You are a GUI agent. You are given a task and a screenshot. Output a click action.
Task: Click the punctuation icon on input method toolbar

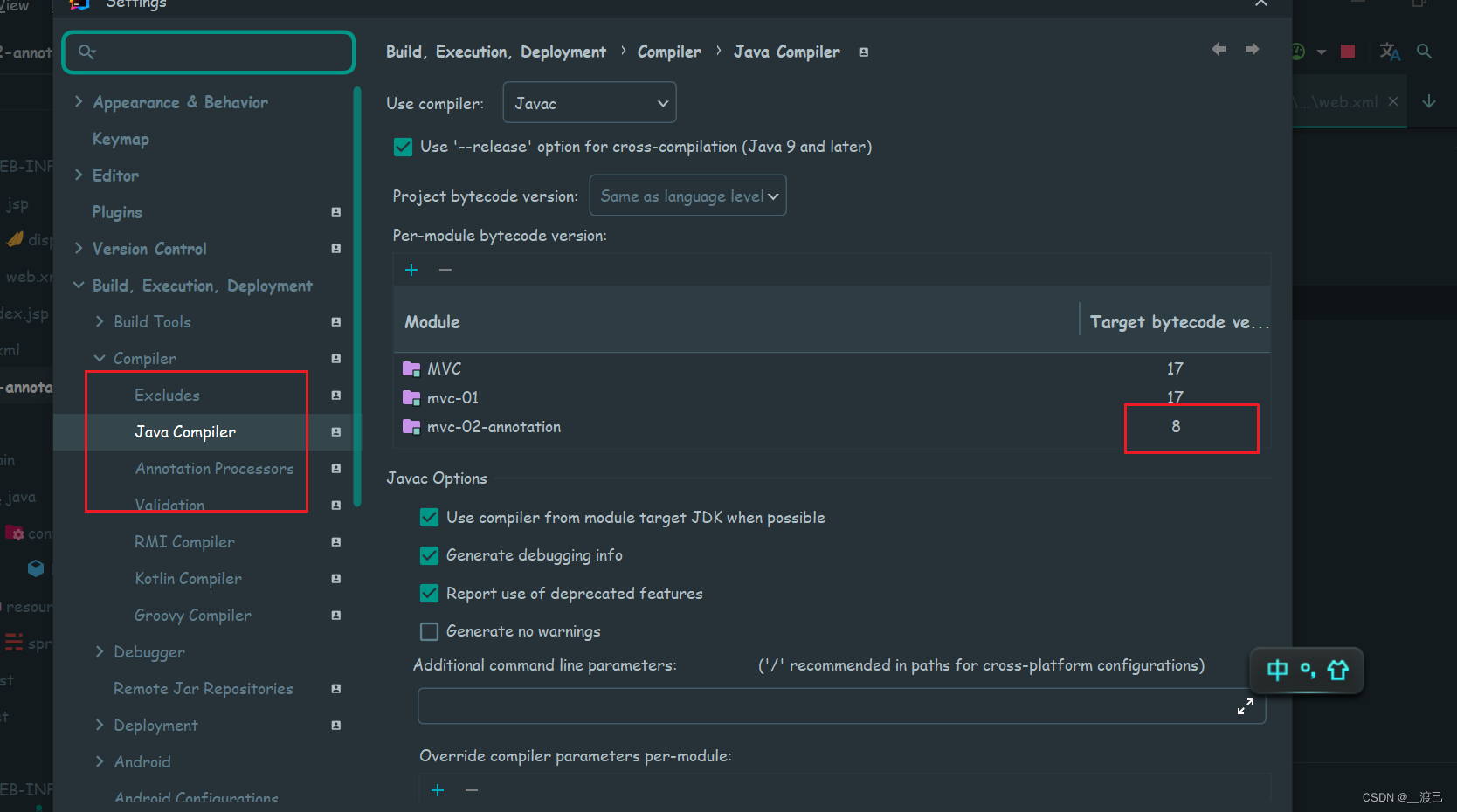(x=1308, y=670)
